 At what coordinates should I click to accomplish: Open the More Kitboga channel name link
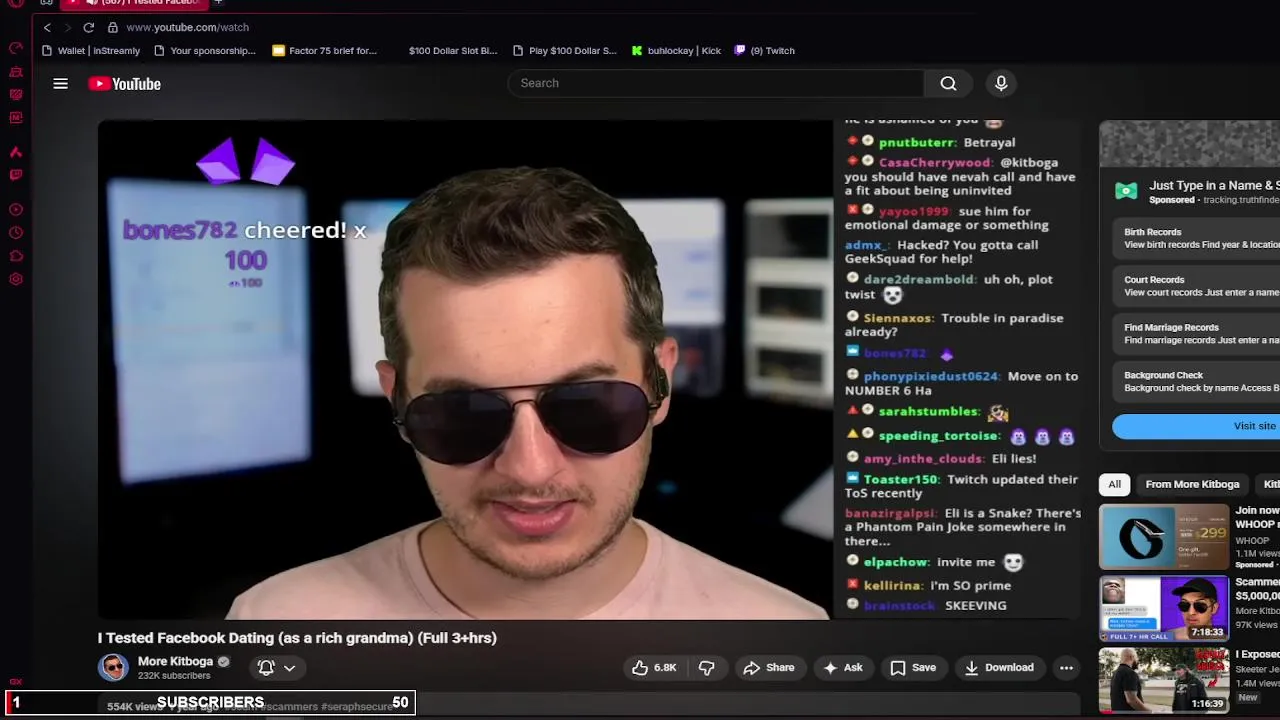[x=175, y=662]
